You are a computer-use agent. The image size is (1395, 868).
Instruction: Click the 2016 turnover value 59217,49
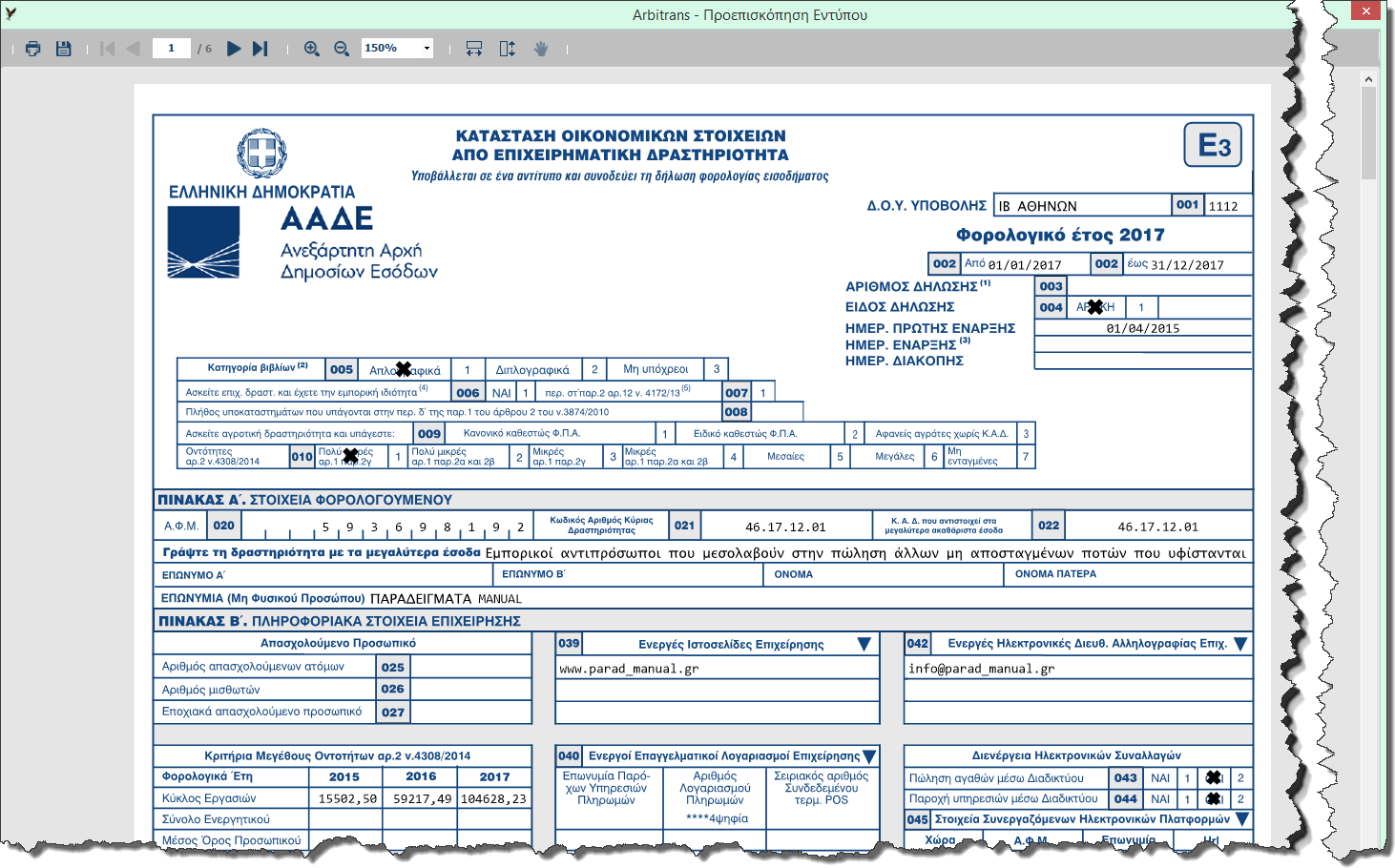coord(422,799)
